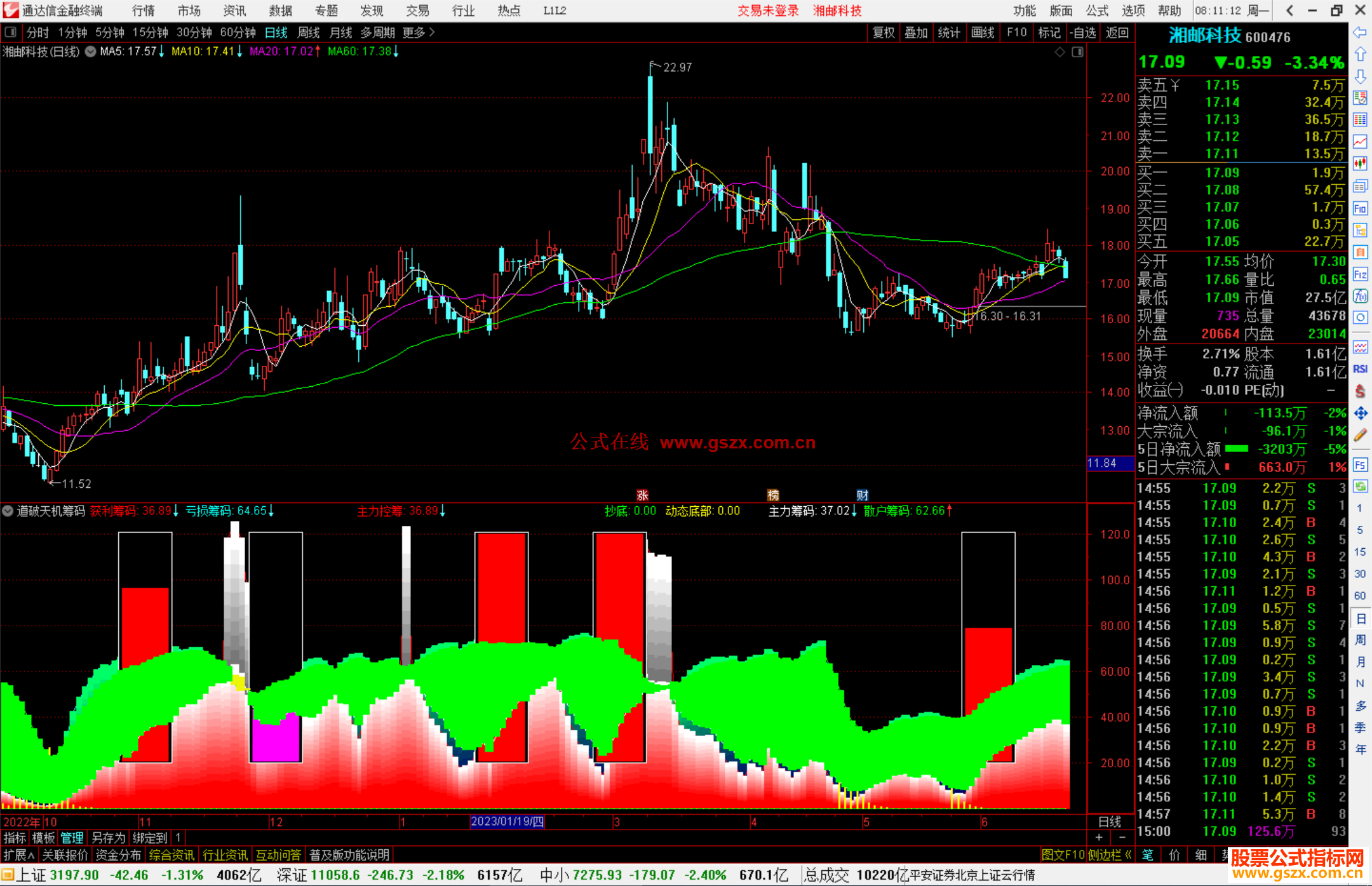
Task: Expand the 更多 periods dropdown
Action: coord(418,32)
